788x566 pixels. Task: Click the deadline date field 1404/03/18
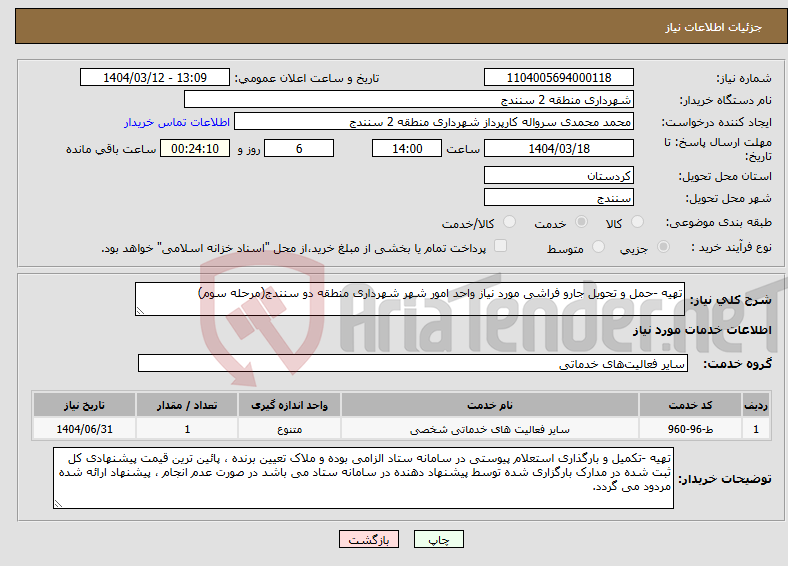pos(558,148)
